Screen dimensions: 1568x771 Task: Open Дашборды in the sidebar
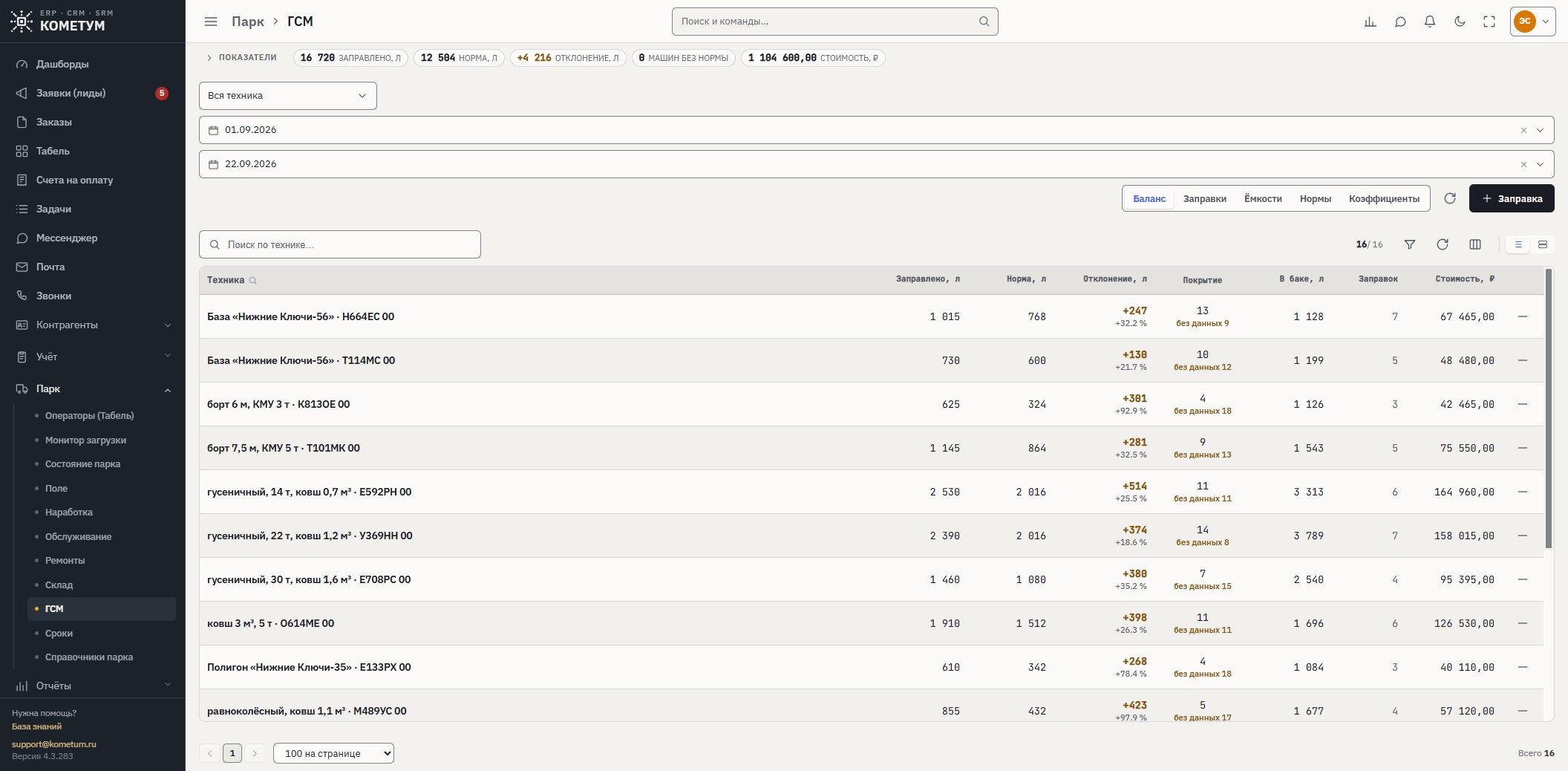[x=93, y=64]
